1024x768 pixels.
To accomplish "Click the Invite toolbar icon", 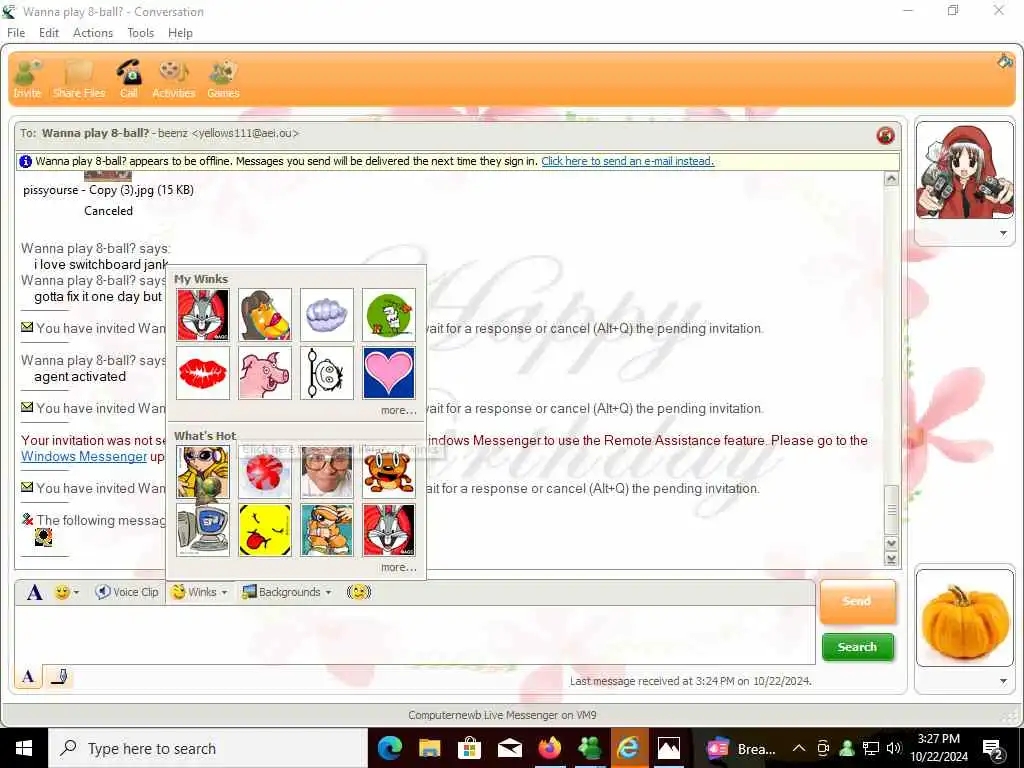I will click(x=27, y=79).
